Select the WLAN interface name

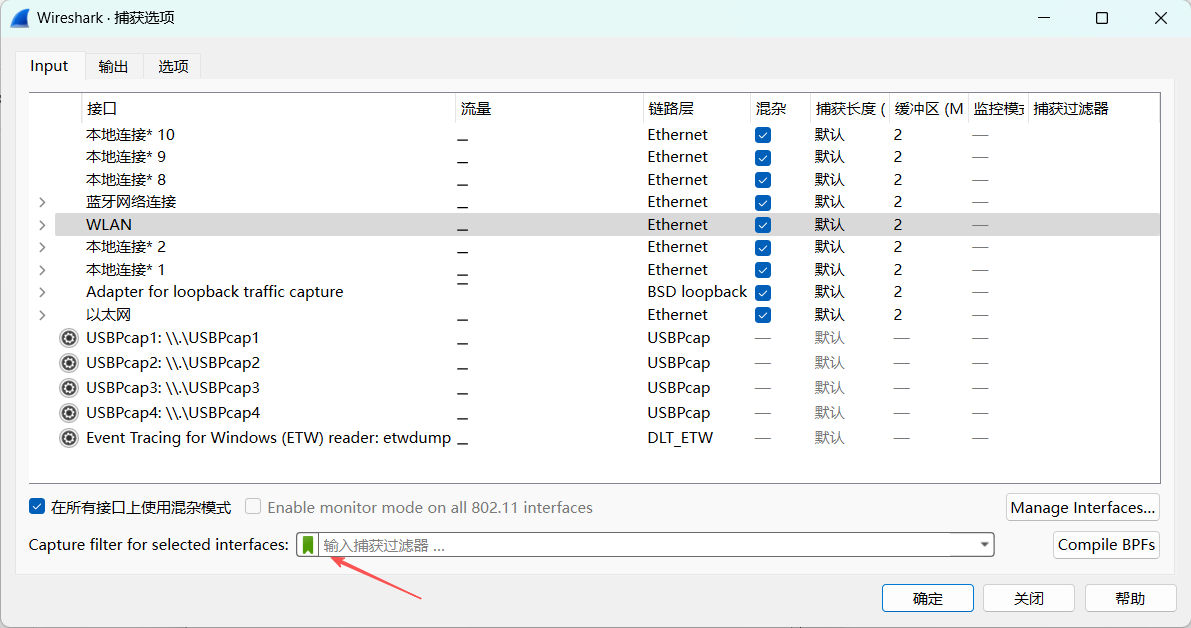coord(109,225)
